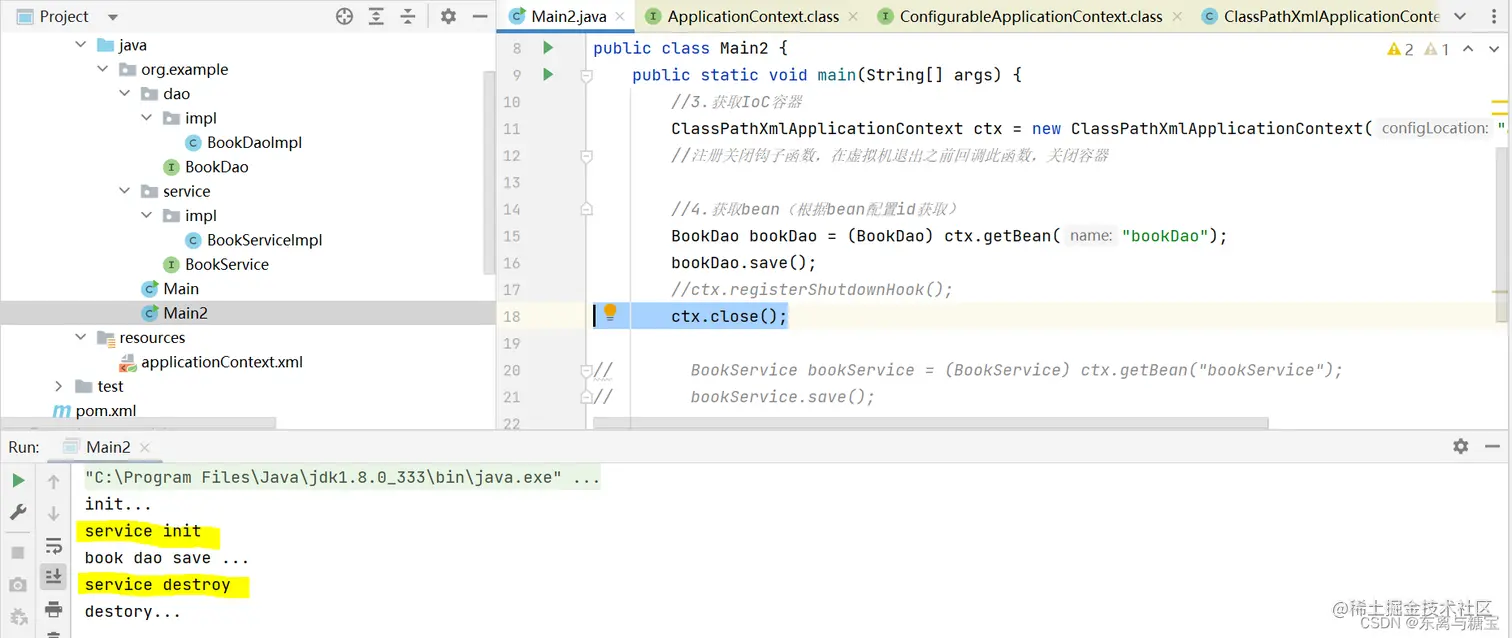Viewport: 1512px width, 638px height.
Task: Select pom.xml in project tree
Action: (106, 410)
